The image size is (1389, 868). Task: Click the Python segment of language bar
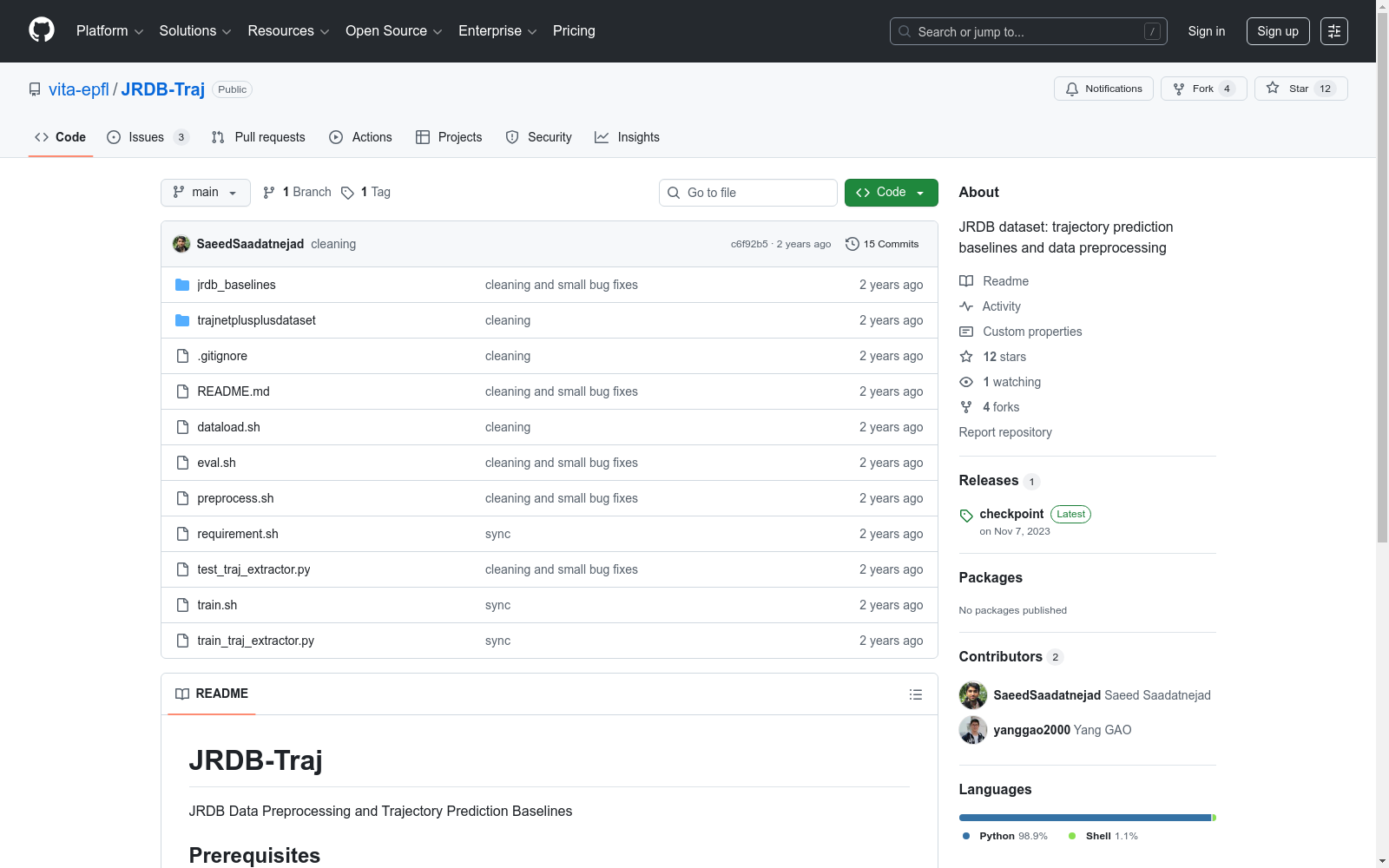[x=1085, y=818]
